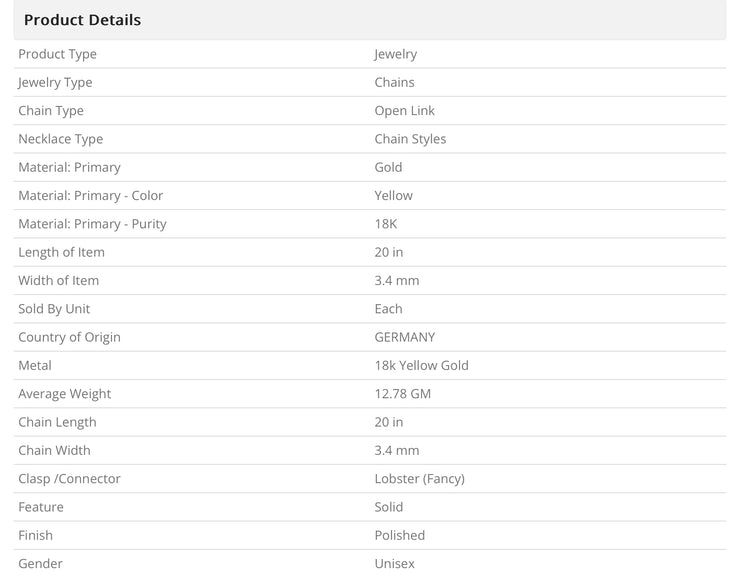Select the Length of Item label

tap(61, 252)
